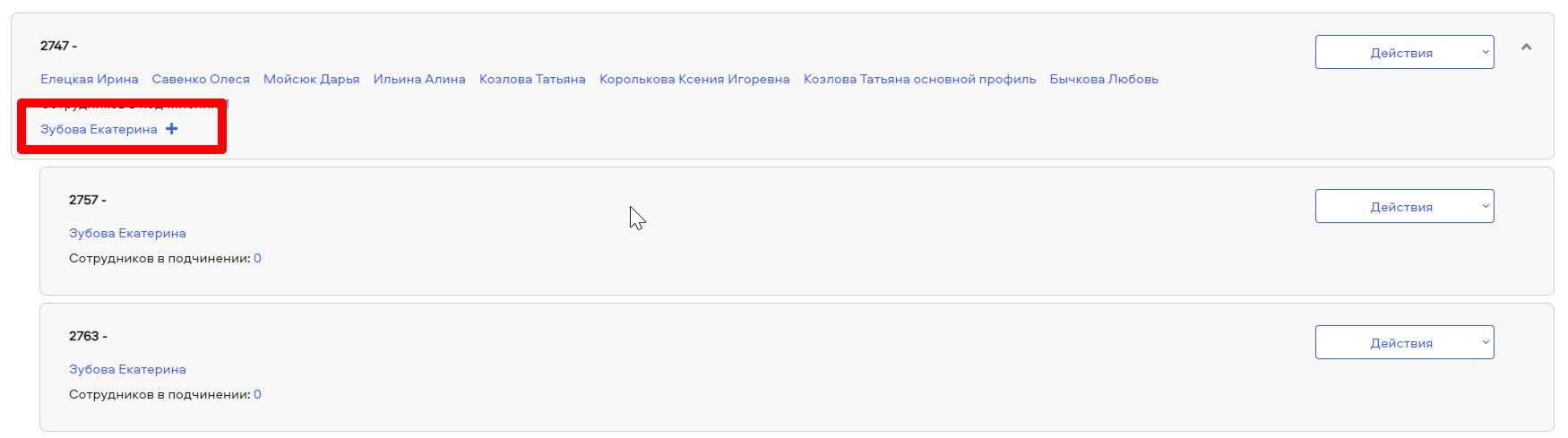Click Зубова Екатерина link in group 2747

tap(99, 129)
